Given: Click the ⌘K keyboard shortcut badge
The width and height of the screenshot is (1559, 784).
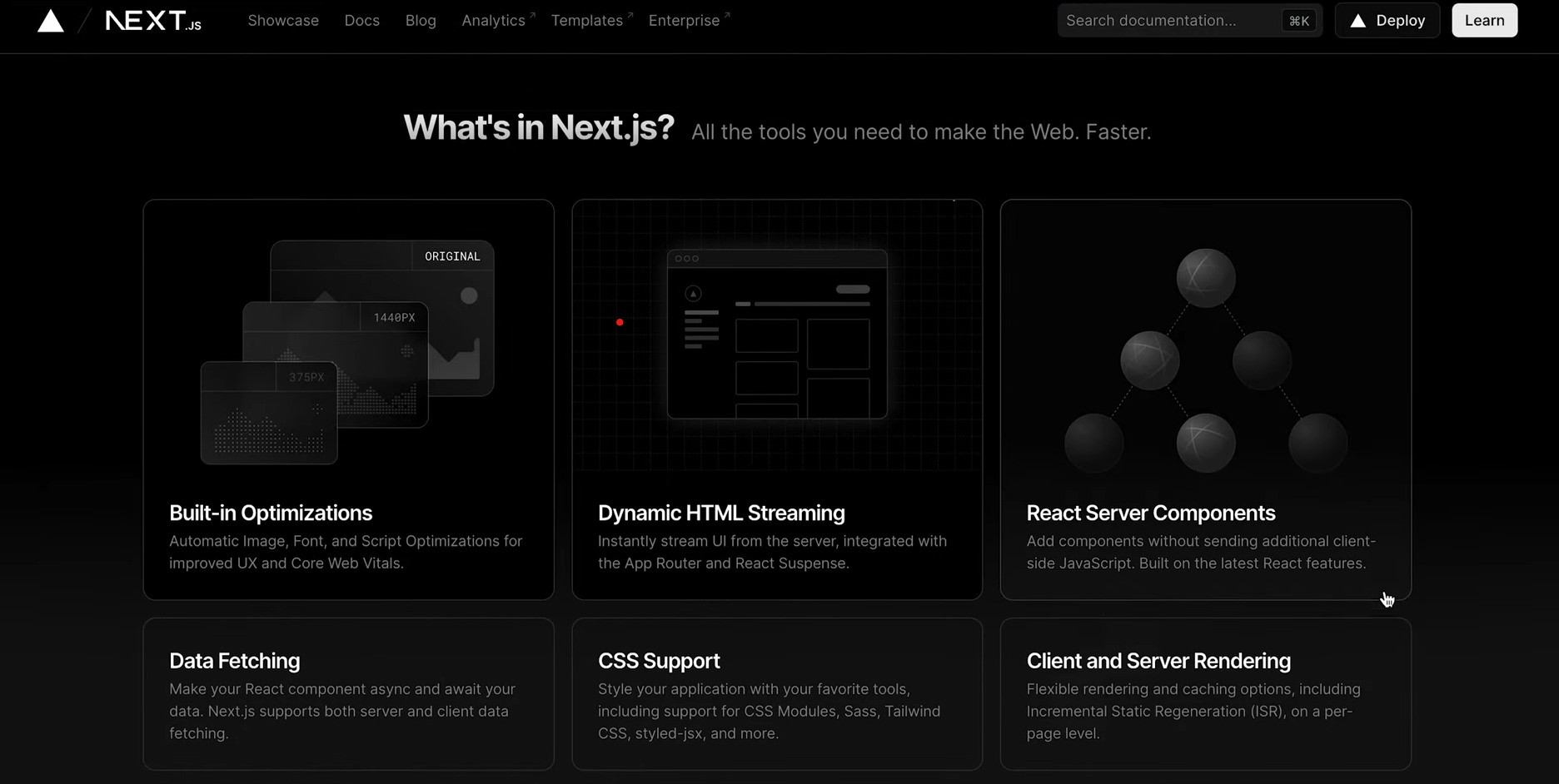Looking at the screenshot, I should click(x=1298, y=21).
